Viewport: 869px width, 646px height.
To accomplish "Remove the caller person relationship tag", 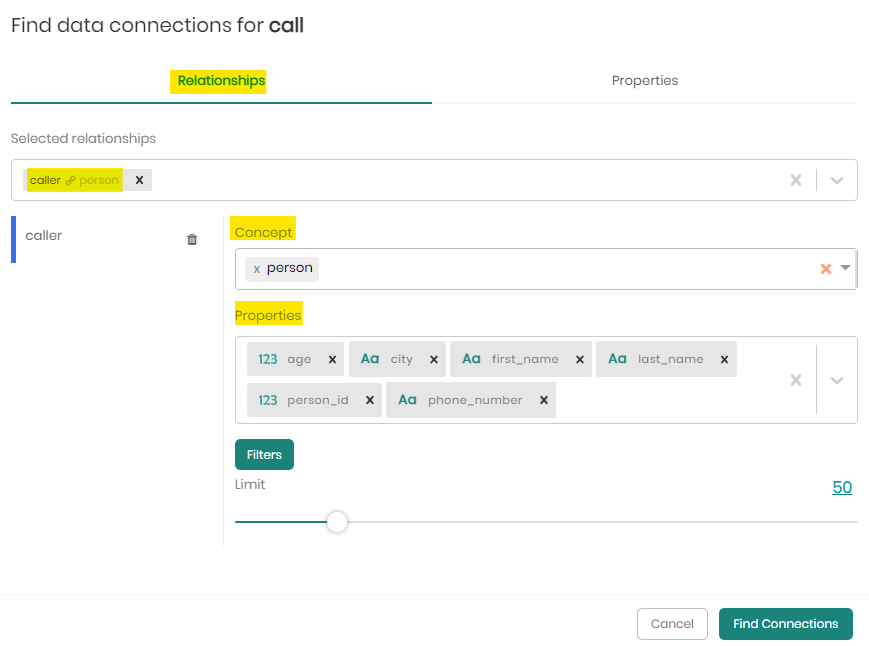I will (139, 180).
